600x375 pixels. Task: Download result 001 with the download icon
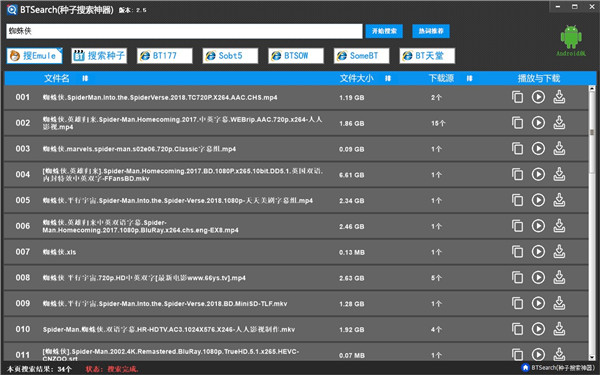(559, 97)
